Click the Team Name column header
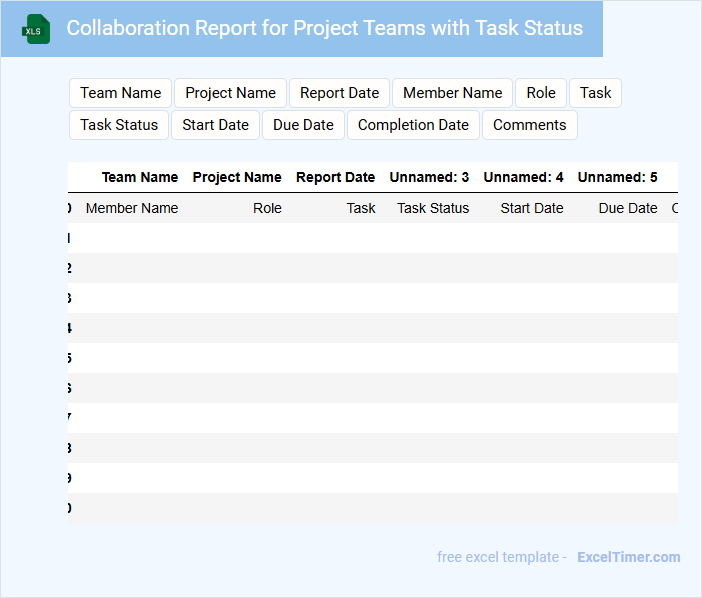 pos(140,177)
